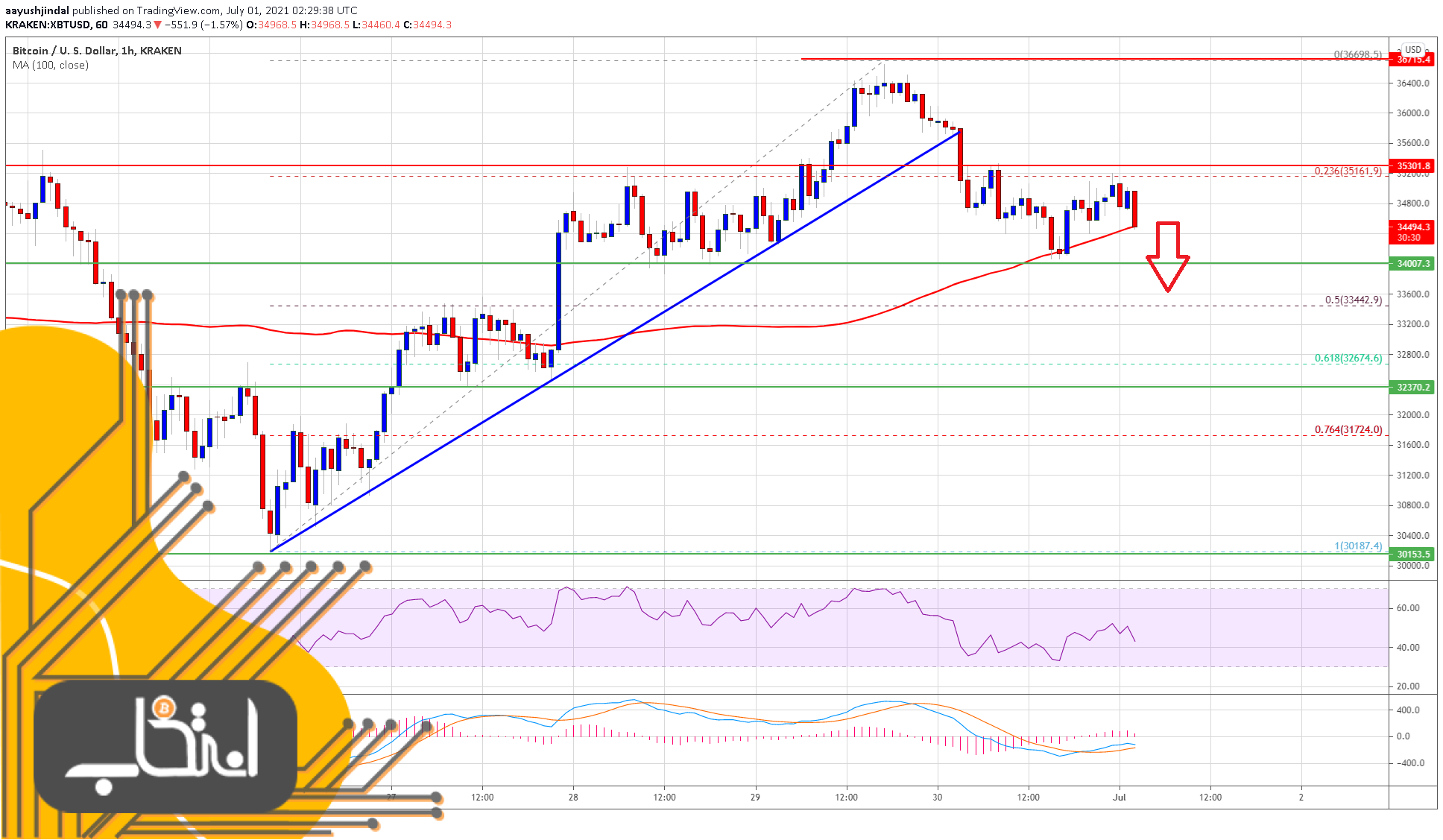Click the 32000.0 price axis value
This screenshot has width=1443, height=840.
click(1413, 415)
